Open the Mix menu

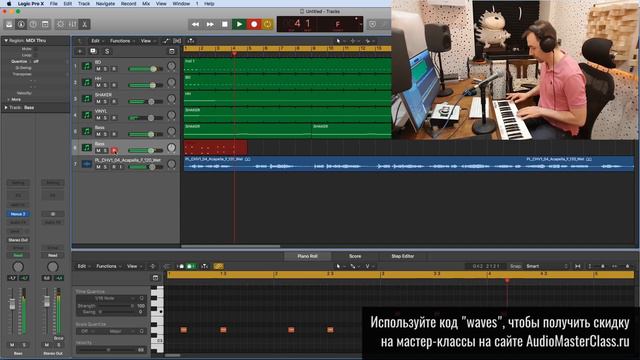click(146, 4)
